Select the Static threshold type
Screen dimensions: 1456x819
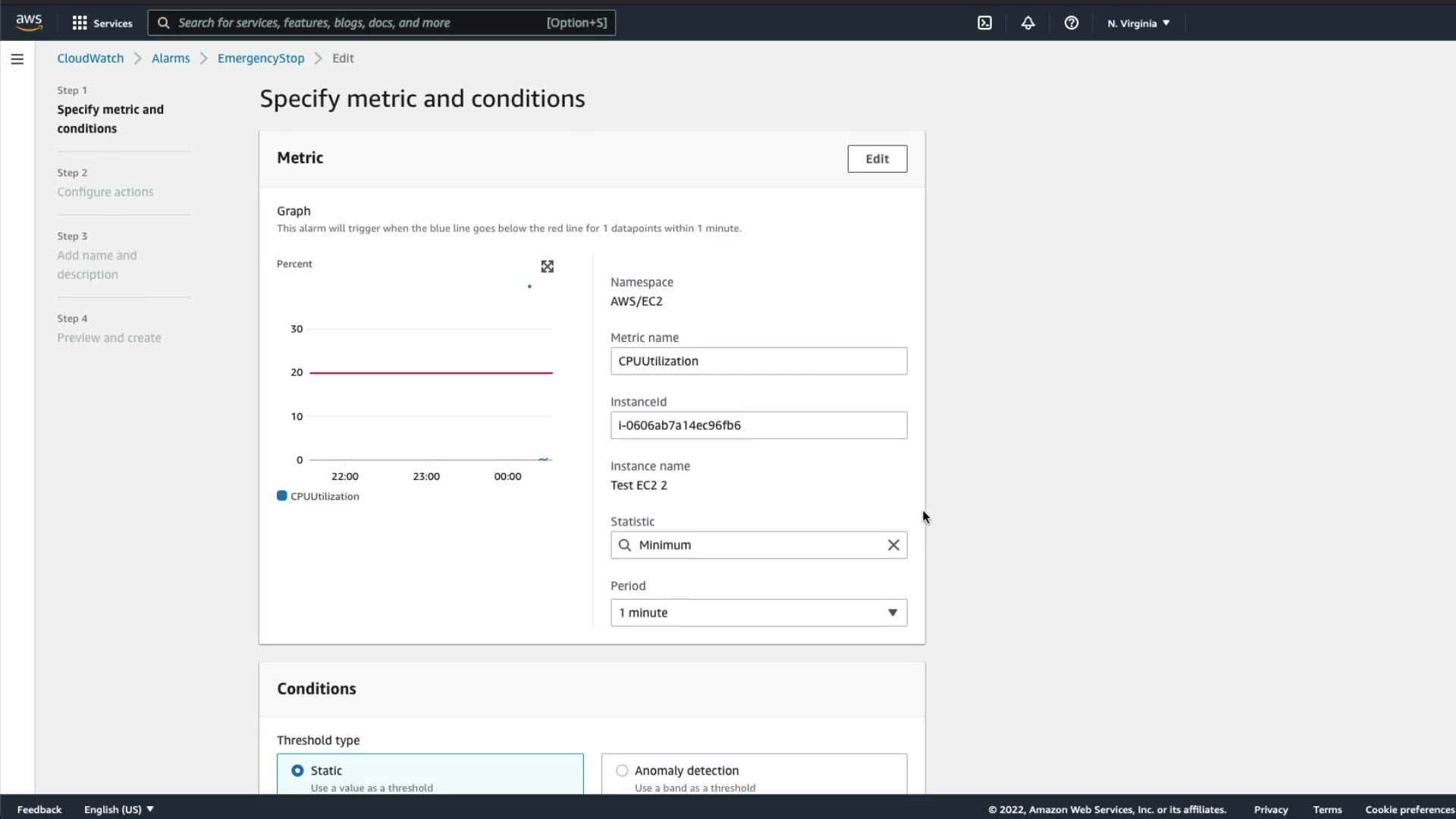297,770
